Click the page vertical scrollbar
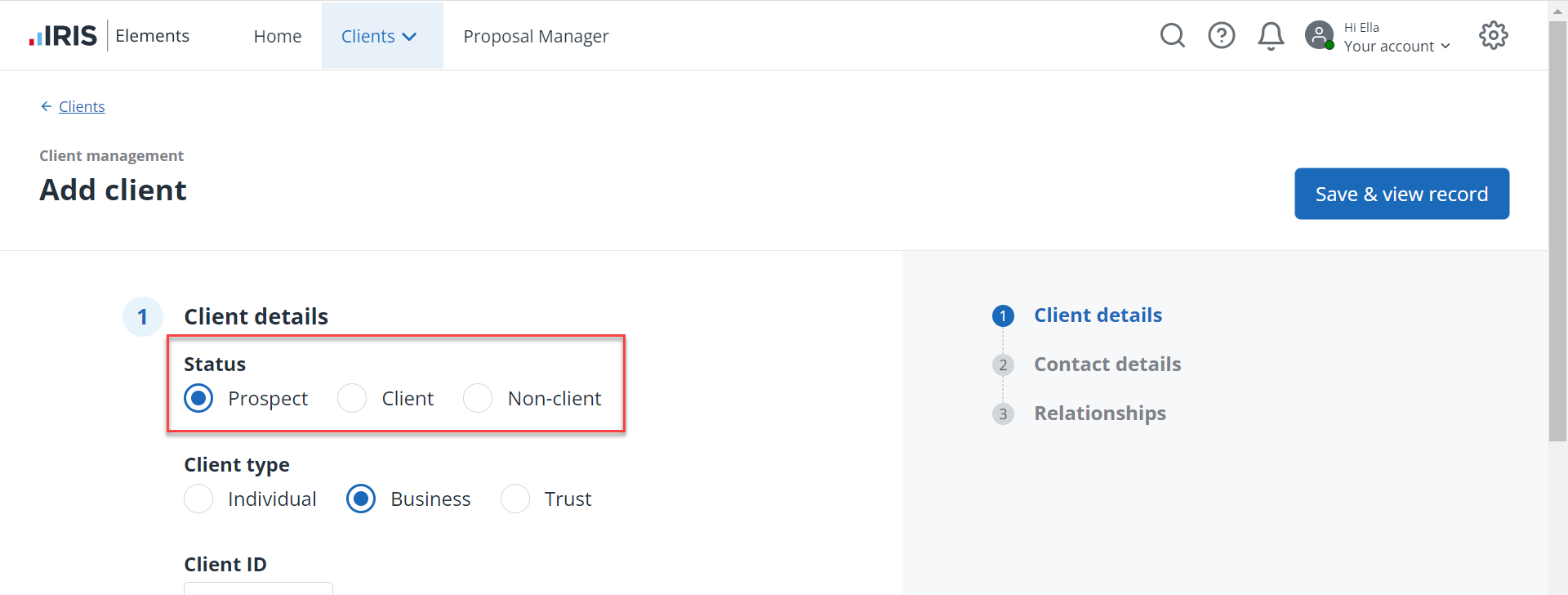The height and width of the screenshot is (595, 1568). click(x=1557, y=233)
